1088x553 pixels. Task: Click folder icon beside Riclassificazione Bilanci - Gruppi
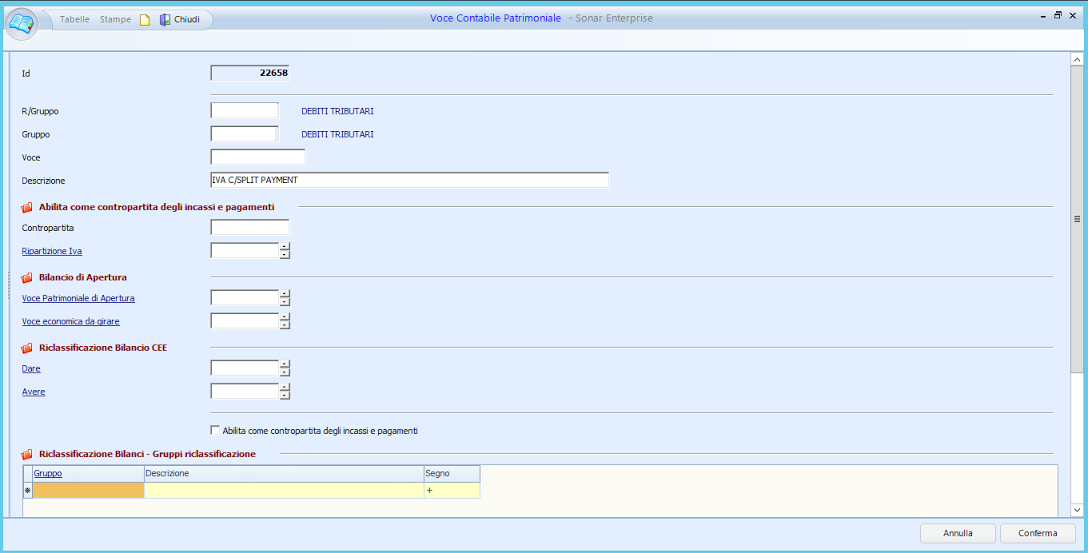[x=27, y=454]
